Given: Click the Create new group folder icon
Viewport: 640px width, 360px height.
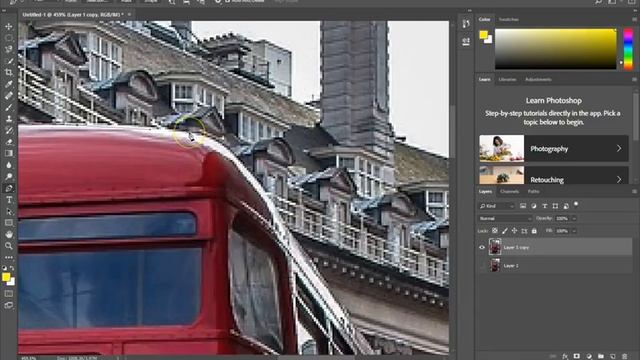Looking at the screenshot, I should [601, 356].
